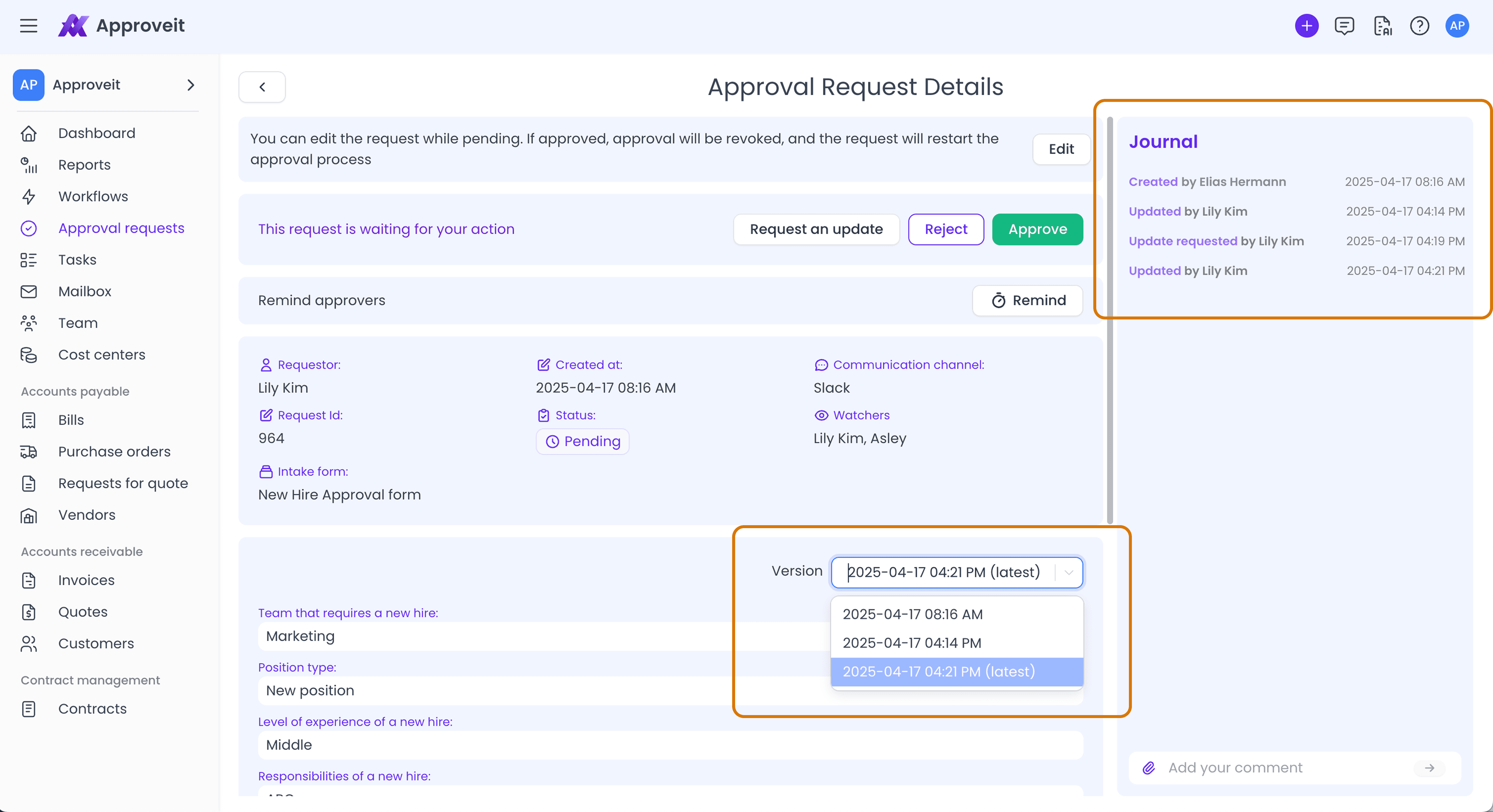Viewport: 1493px width, 812px height.
Task: Click the Bills receipt icon
Action: [x=28, y=420]
